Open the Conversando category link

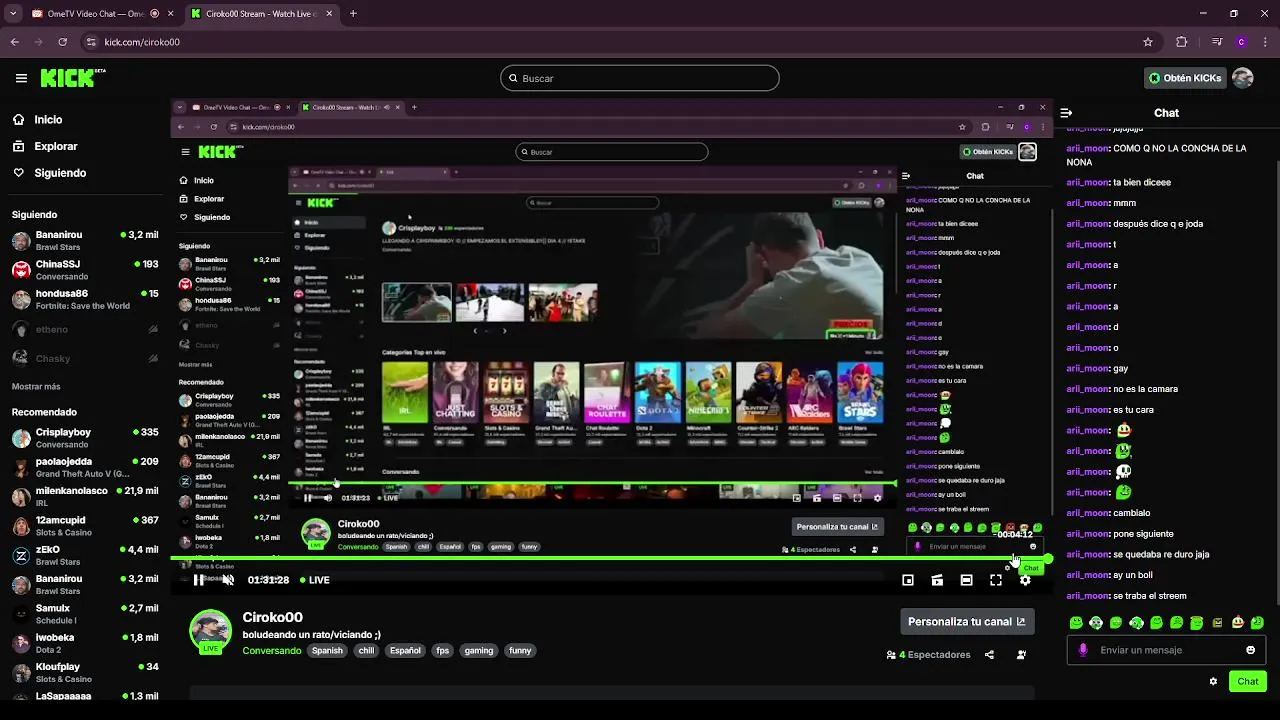point(271,650)
